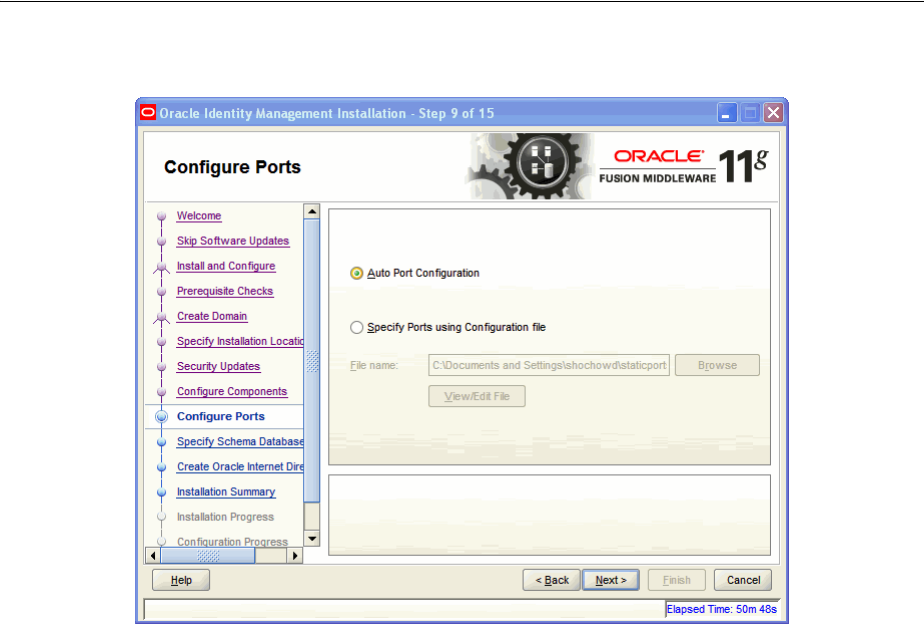Open Install and Configure step
Screen dimensions: 924x624
(226, 266)
